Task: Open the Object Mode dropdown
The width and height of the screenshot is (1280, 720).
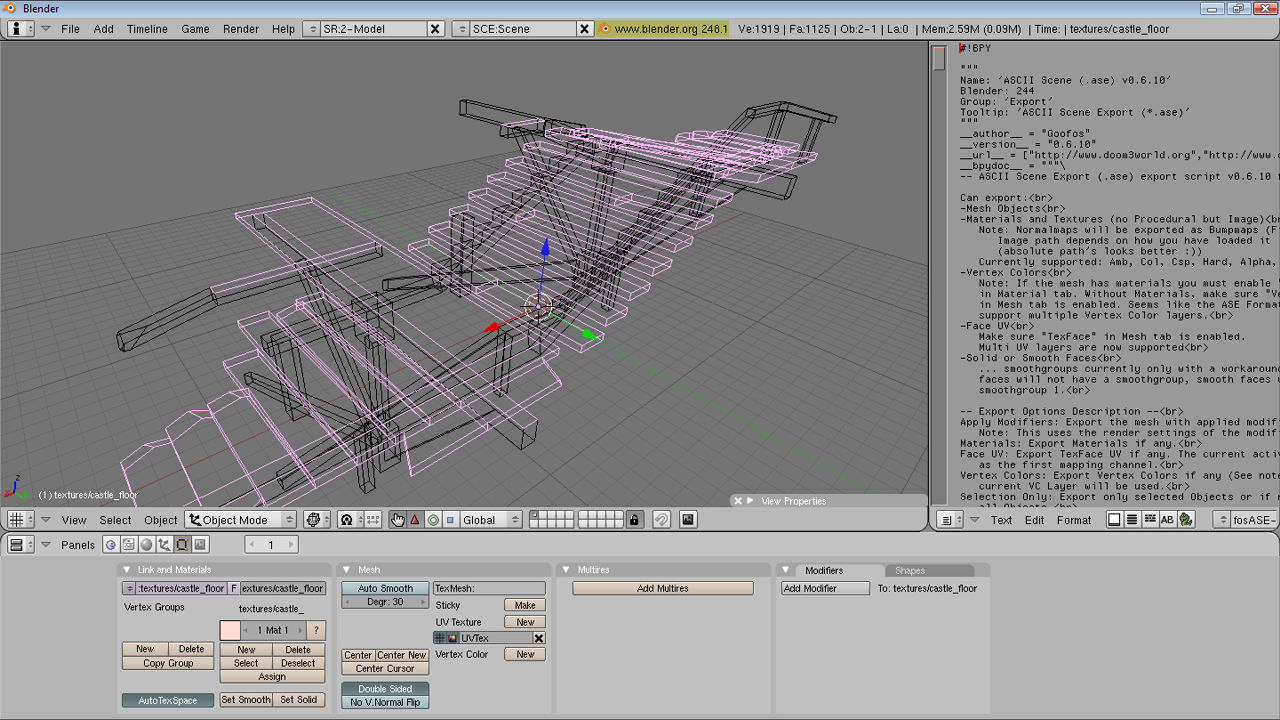Action: coord(241,520)
